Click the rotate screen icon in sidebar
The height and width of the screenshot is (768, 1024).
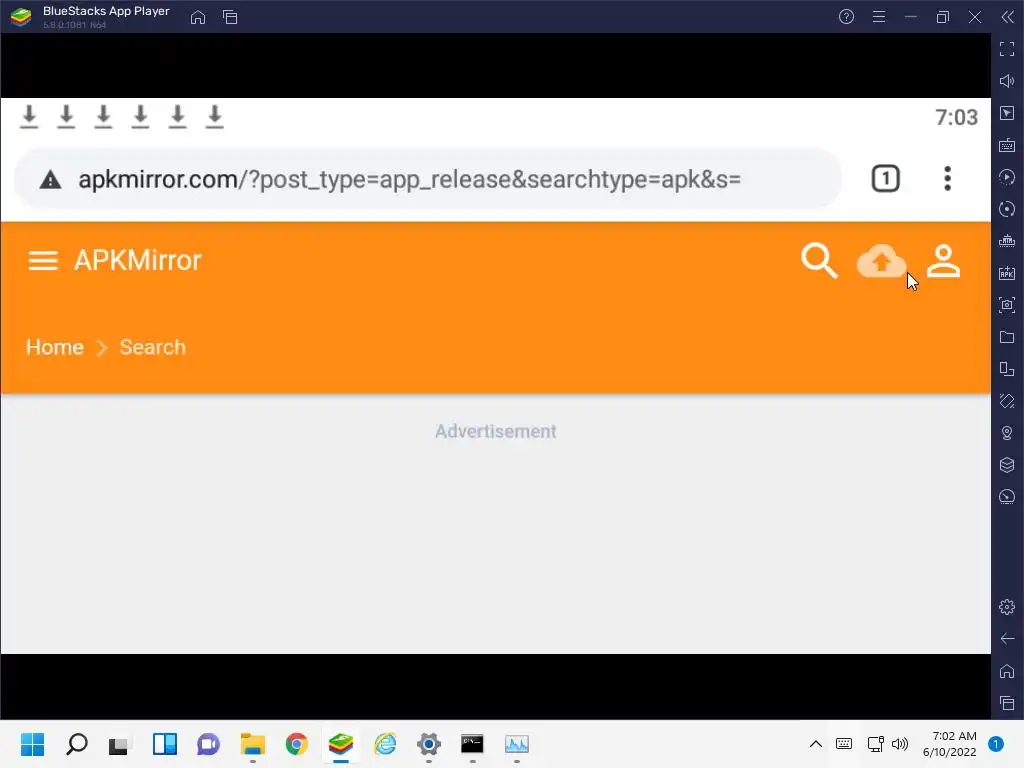pyautogui.click(x=1007, y=401)
